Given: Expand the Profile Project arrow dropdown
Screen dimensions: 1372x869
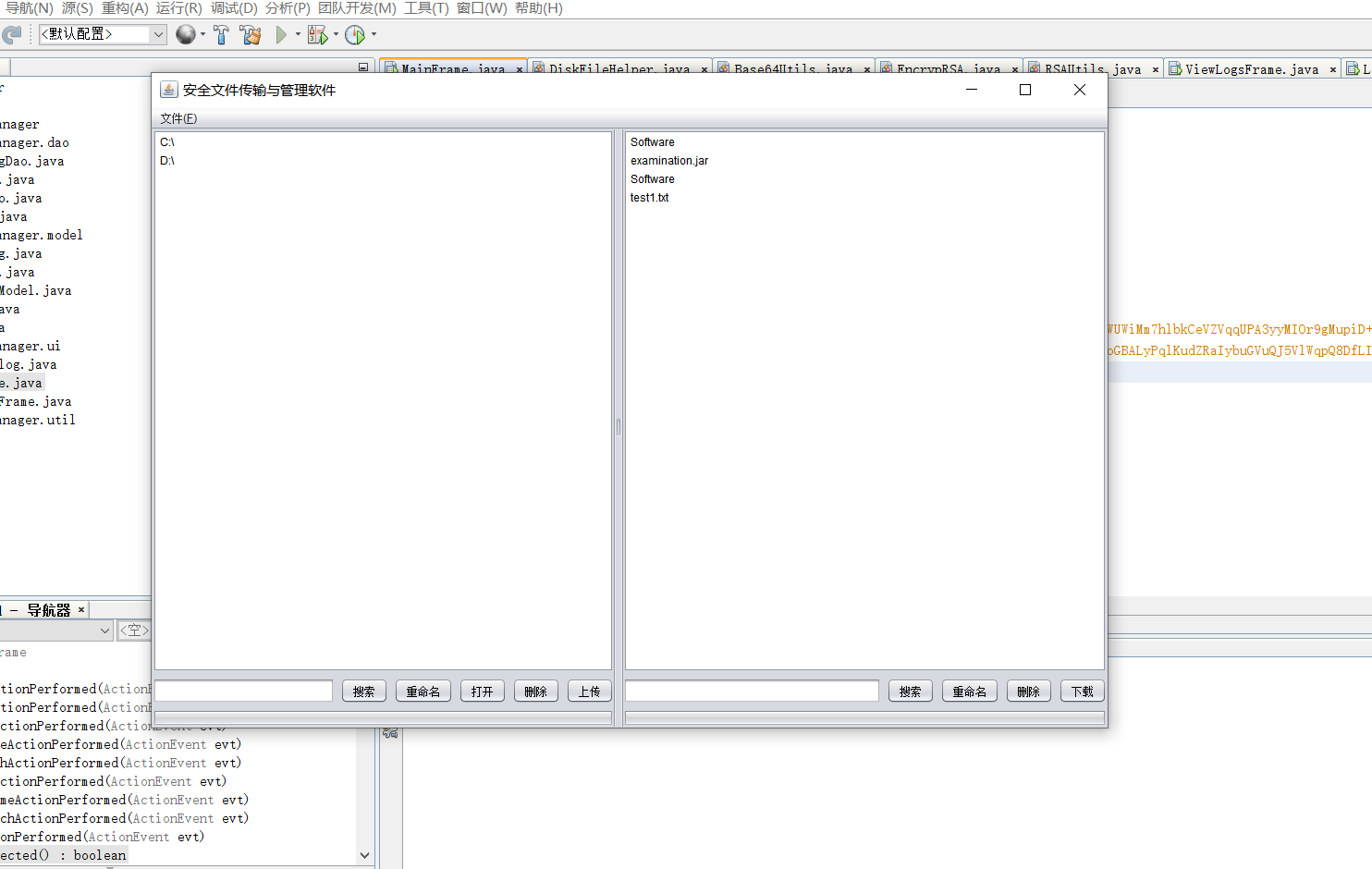Looking at the screenshot, I should coord(374,34).
